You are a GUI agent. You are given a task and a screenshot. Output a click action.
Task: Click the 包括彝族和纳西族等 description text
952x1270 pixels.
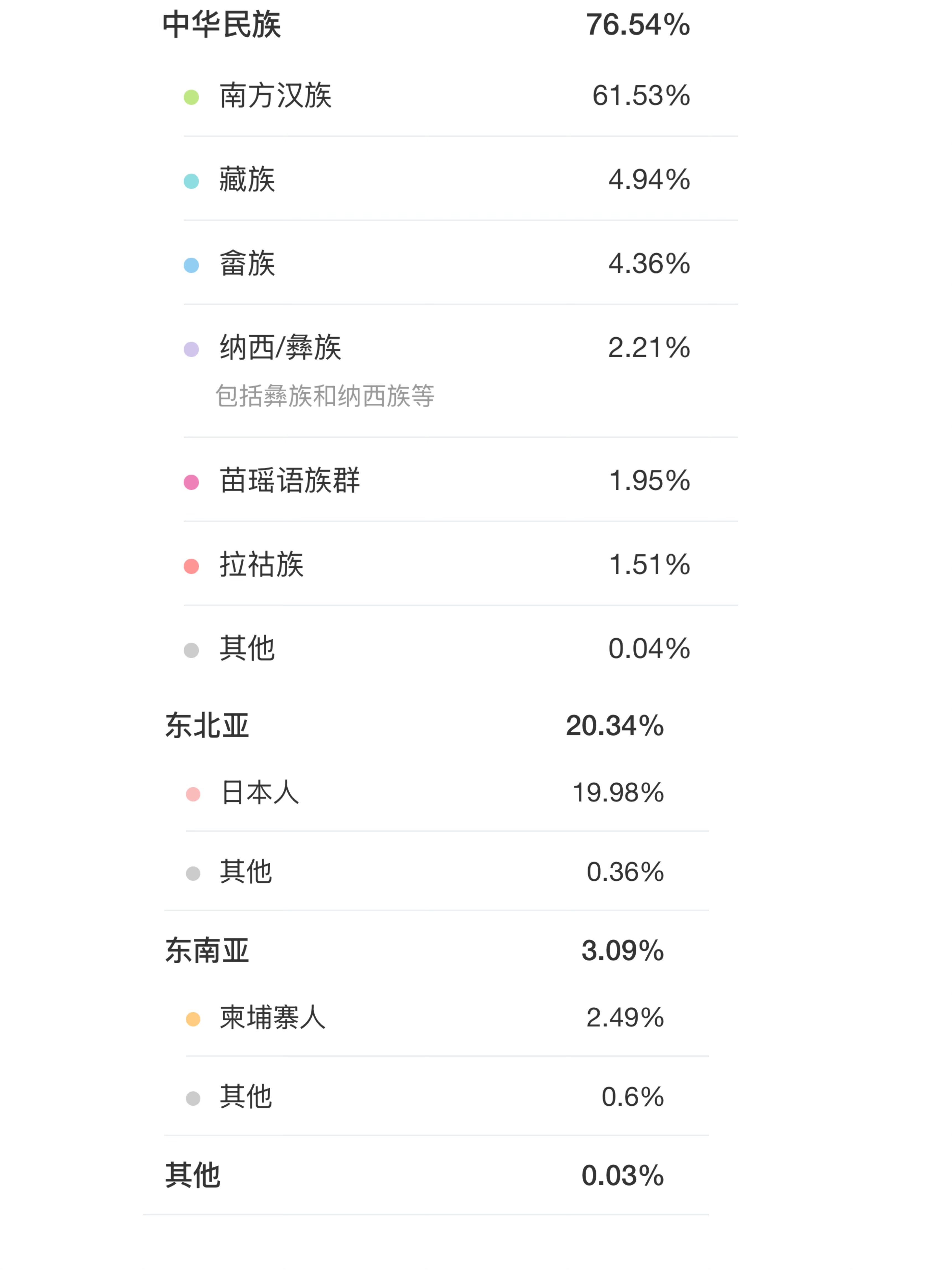tap(325, 396)
